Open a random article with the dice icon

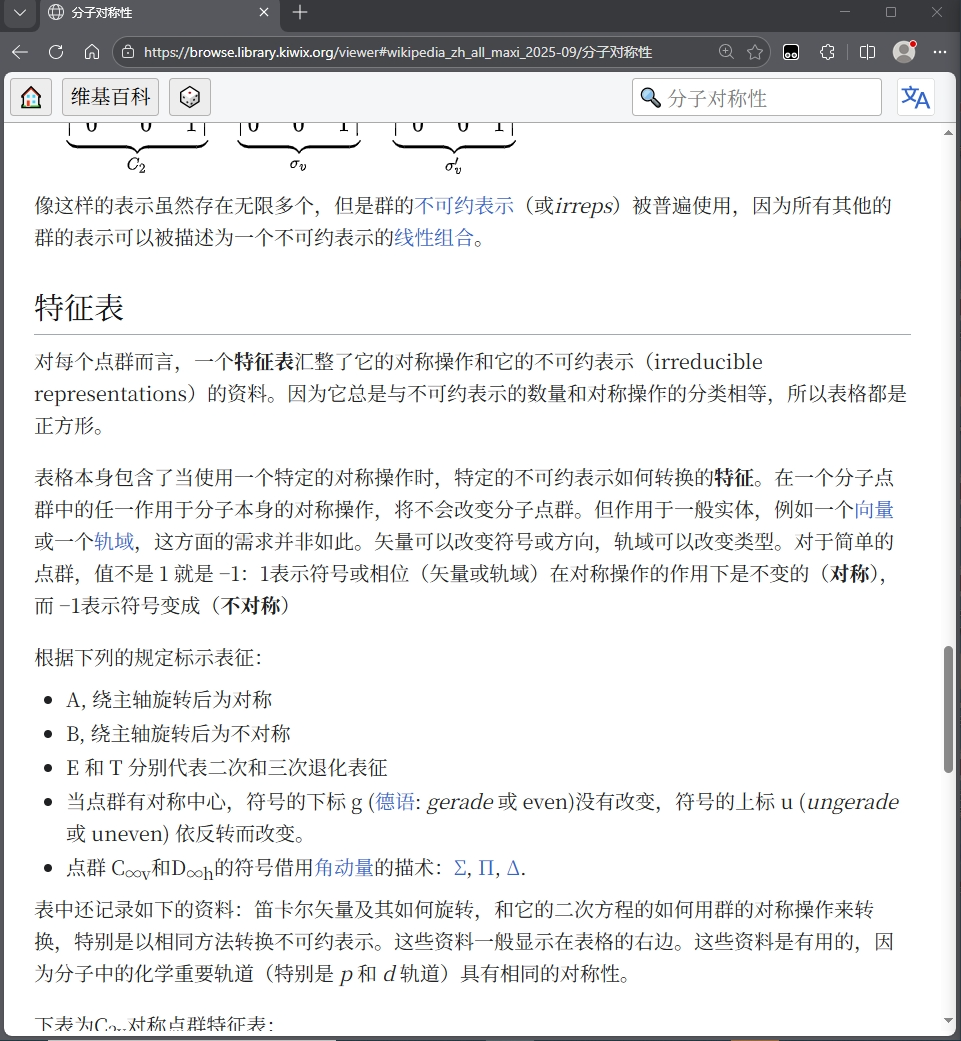tap(189, 97)
